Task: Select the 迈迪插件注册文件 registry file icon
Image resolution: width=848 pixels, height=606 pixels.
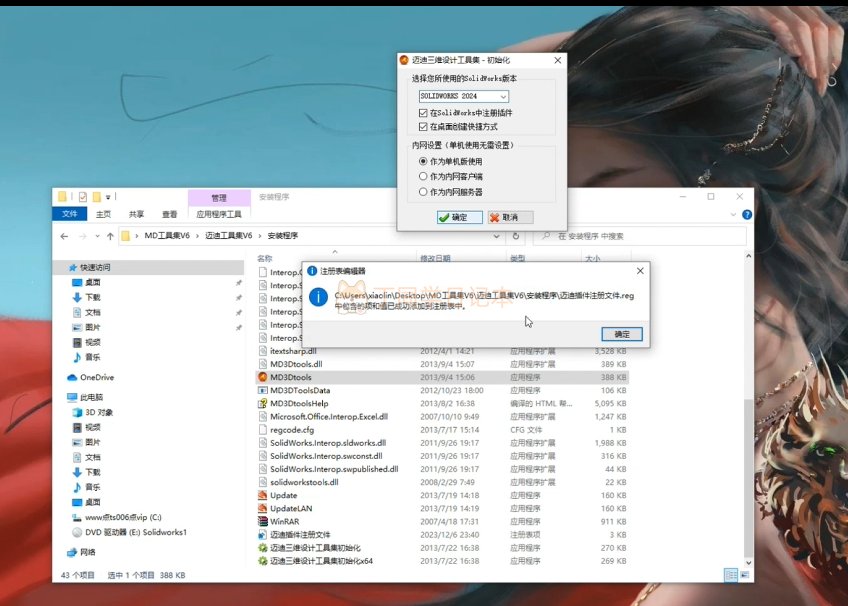Action: point(263,535)
